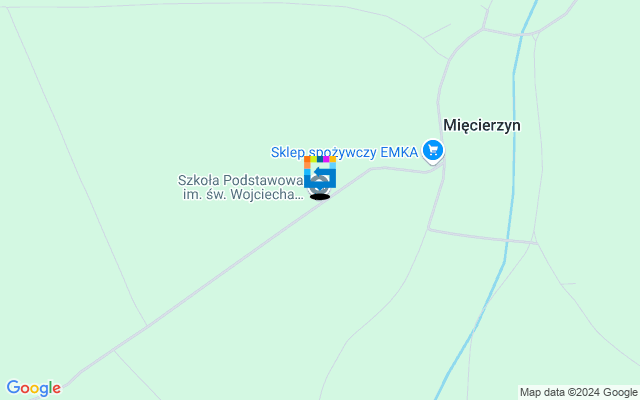The image size is (640, 400).
Task: Click the yellow-green square on the marker's top edge
Action: coord(313,159)
